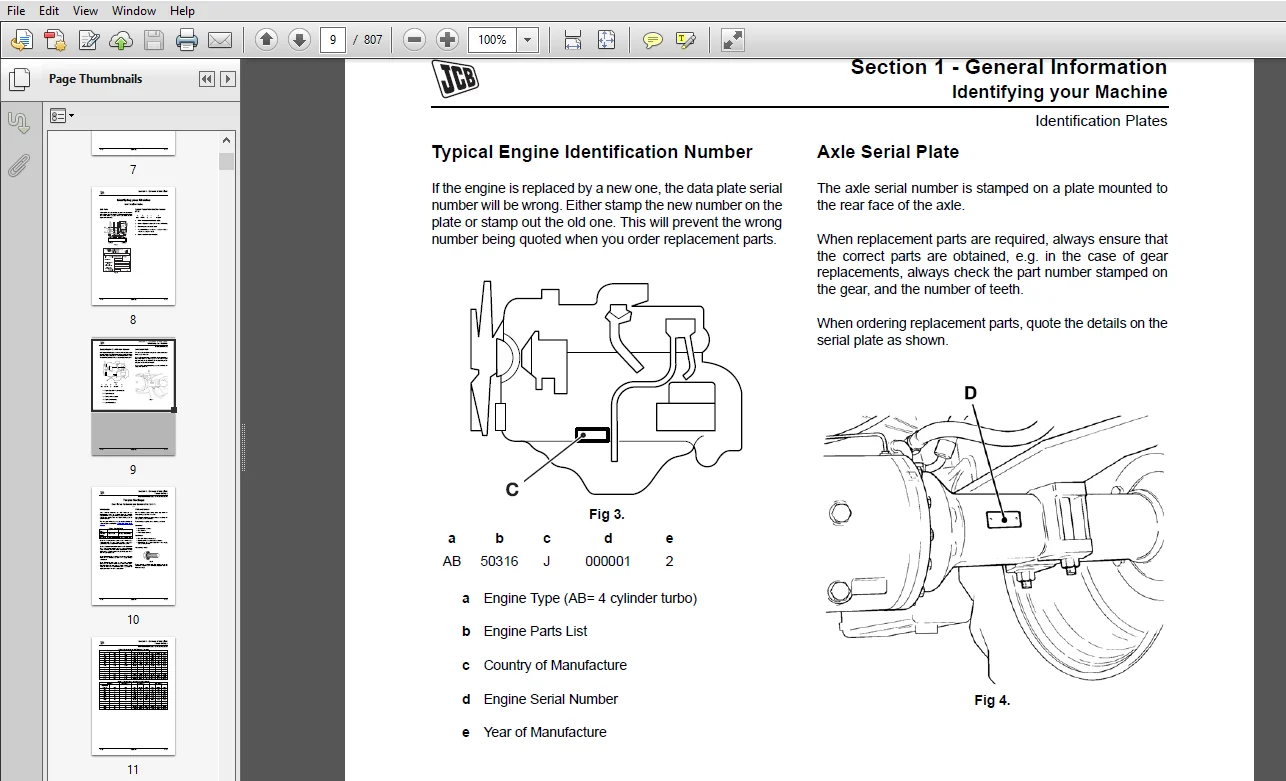The width and height of the screenshot is (1286, 781).
Task: Click the Email envelope icon
Action: (220, 40)
